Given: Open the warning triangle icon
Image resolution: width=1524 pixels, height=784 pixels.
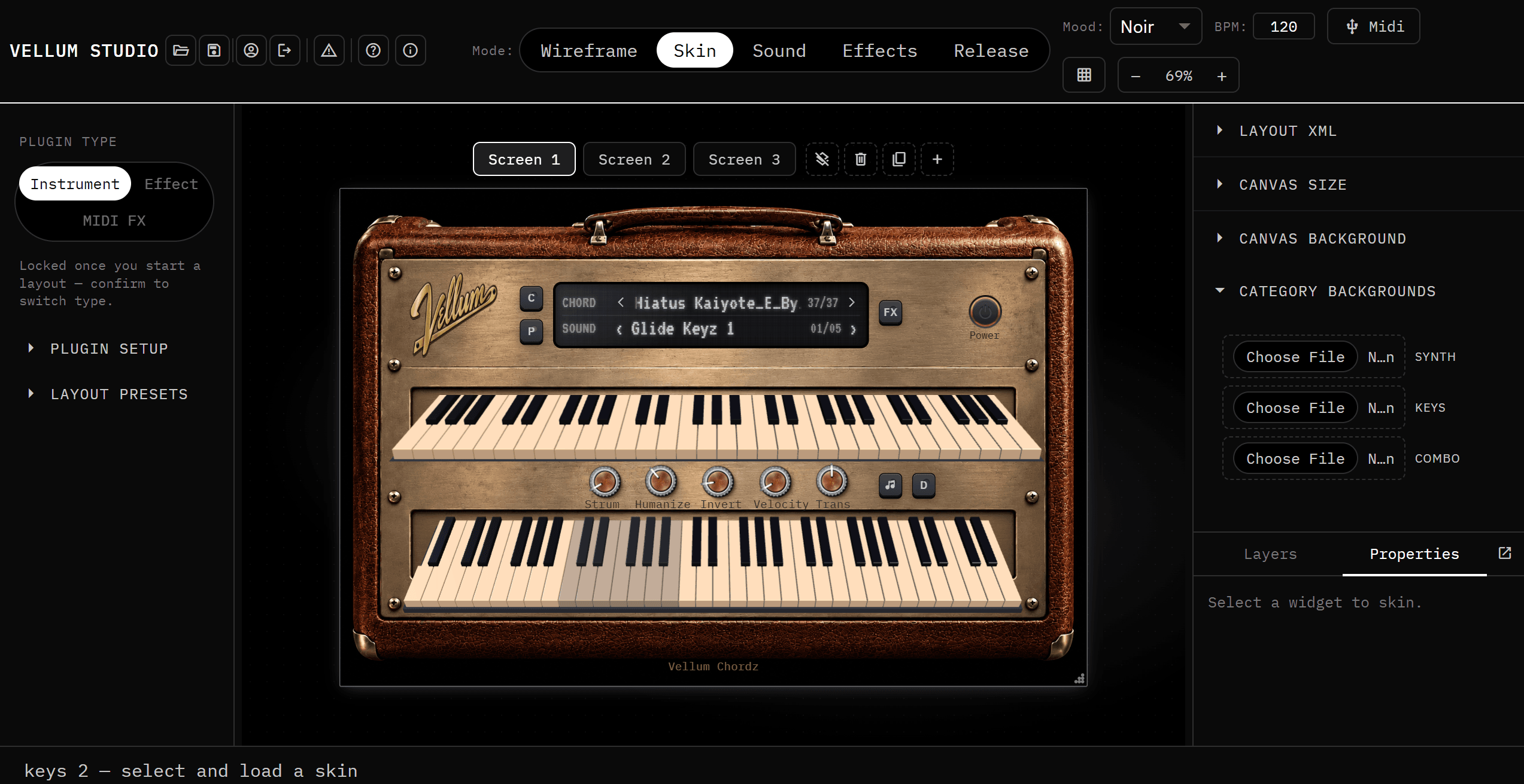Looking at the screenshot, I should tap(329, 51).
